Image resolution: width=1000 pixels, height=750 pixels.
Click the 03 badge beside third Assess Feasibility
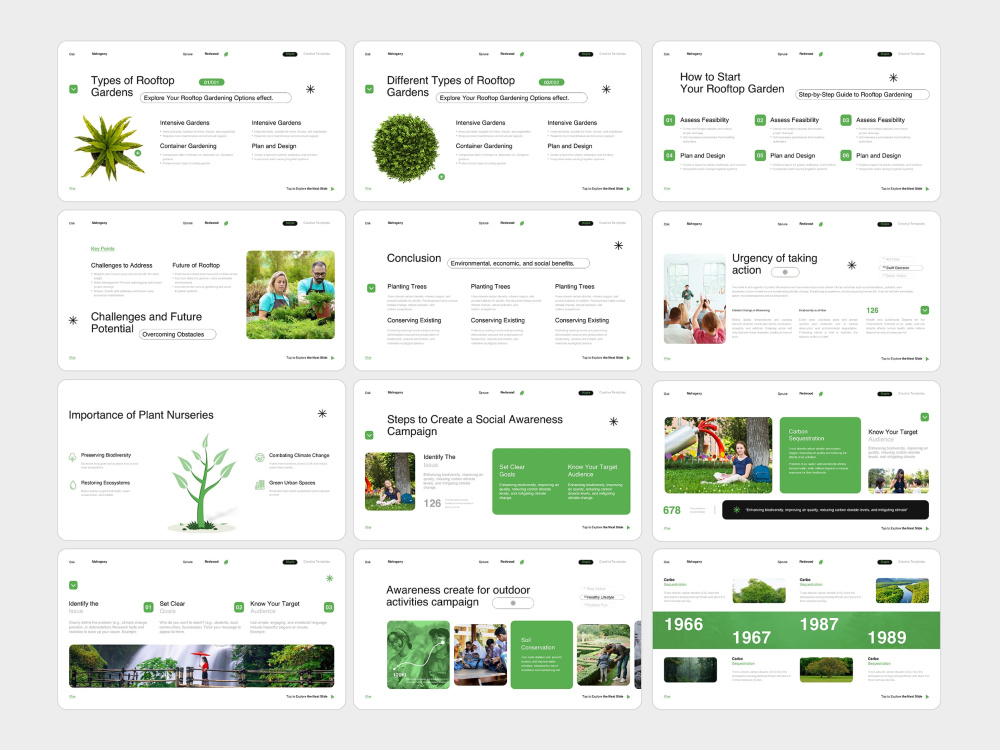click(x=846, y=120)
